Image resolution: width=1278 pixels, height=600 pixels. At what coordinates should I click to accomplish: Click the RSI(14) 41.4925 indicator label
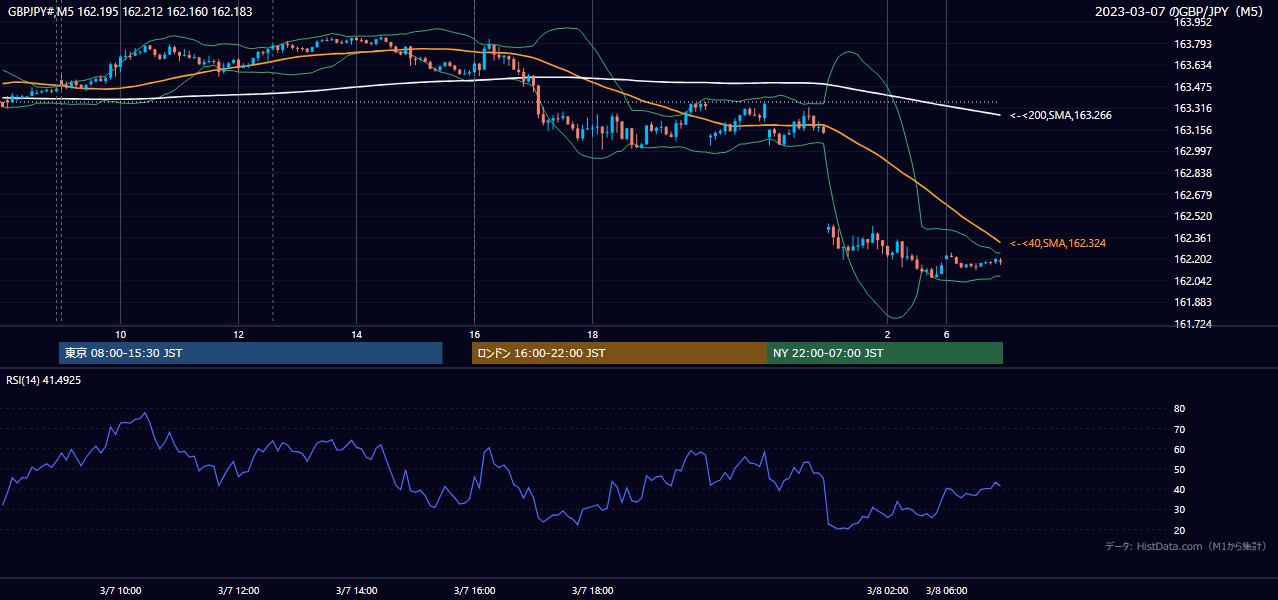pyautogui.click(x=44, y=380)
